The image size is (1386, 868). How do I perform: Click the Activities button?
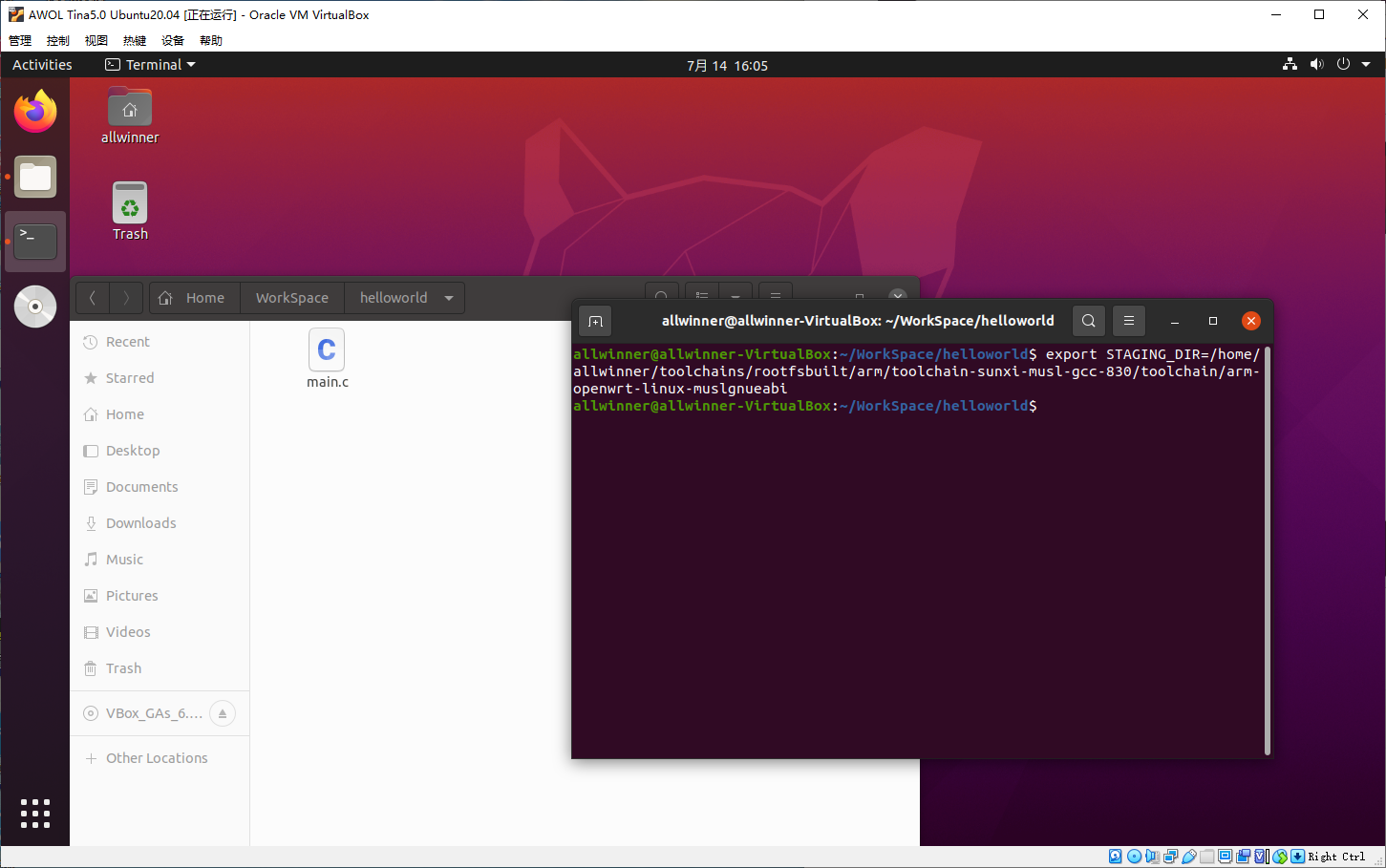tap(42, 65)
